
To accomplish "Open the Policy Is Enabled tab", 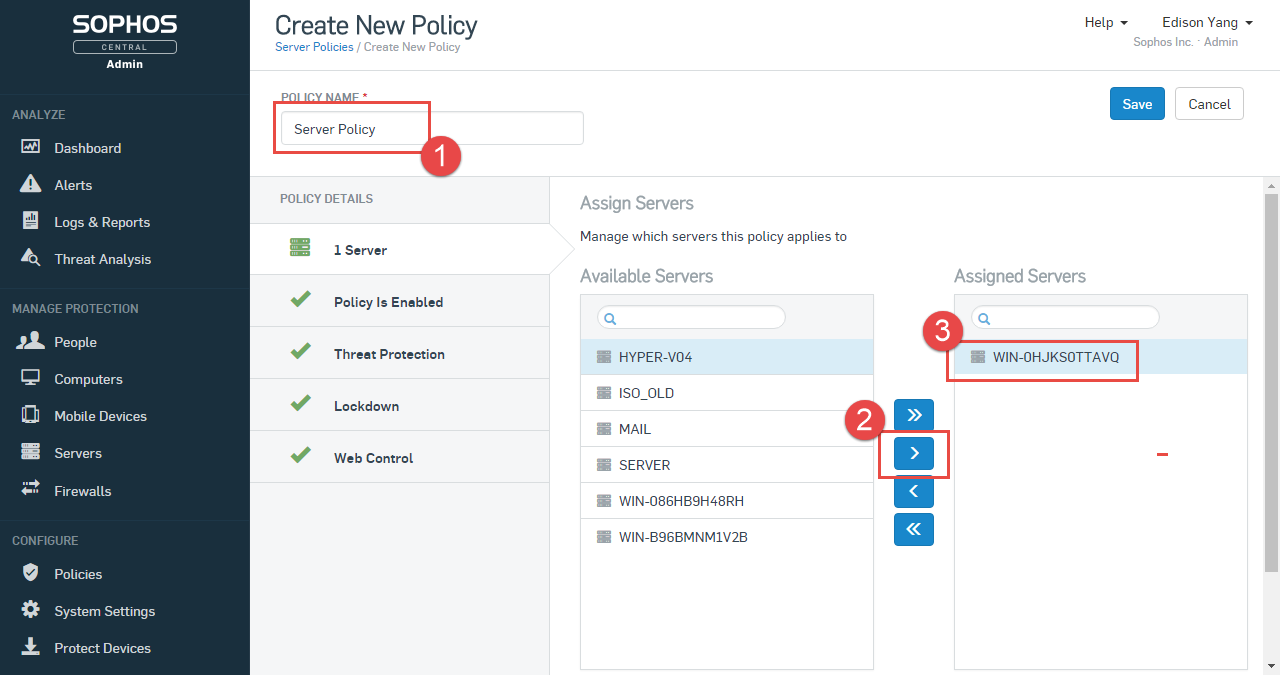I will tap(400, 302).
